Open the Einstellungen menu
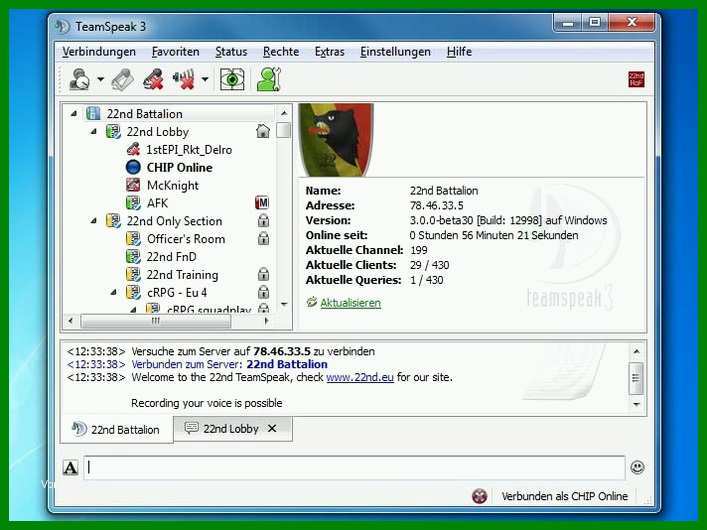Viewport: 707px width, 530px height. 395,52
